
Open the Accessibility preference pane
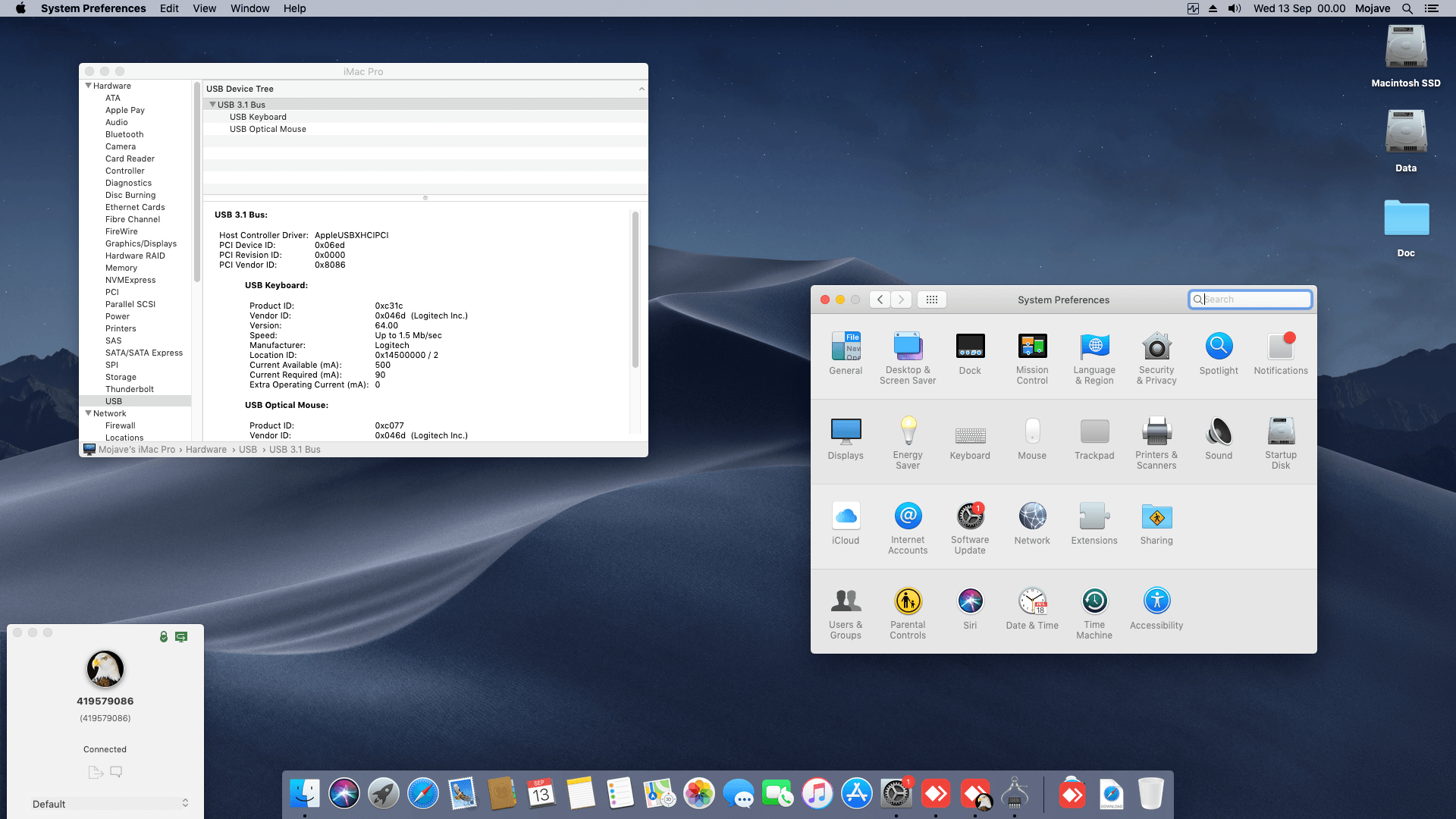(1156, 608)
